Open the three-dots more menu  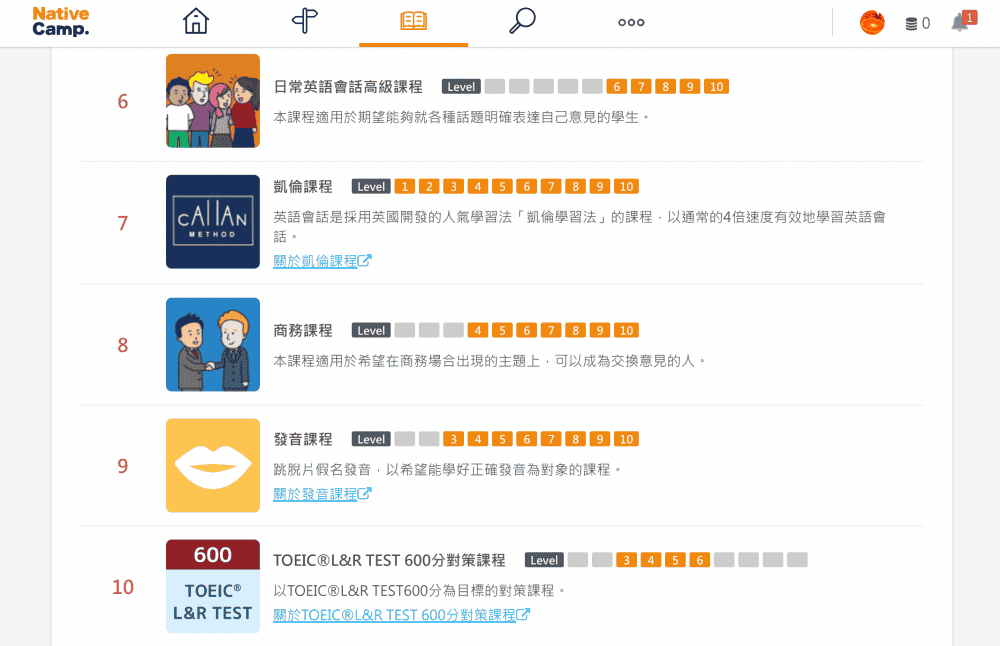(631, 22)
